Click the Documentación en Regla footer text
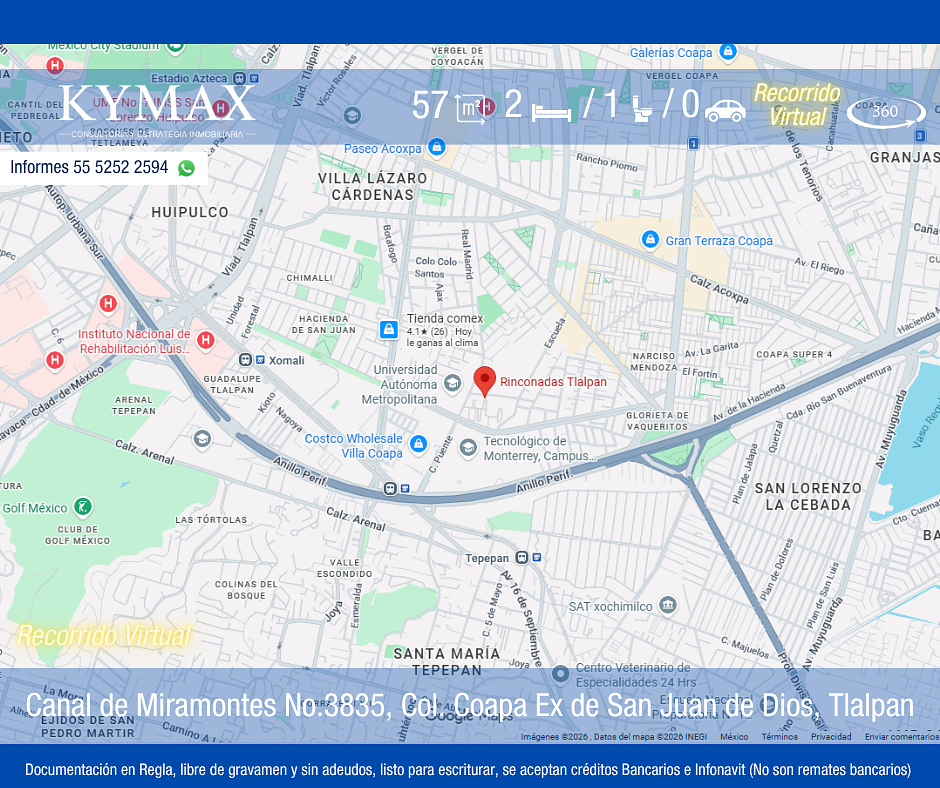The width and height of the screenshot is (940, 788). (468, 769)
